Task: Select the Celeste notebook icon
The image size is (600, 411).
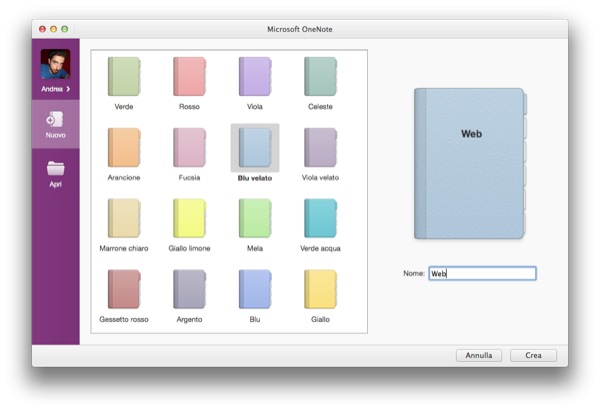Action: tap(320, 77)
